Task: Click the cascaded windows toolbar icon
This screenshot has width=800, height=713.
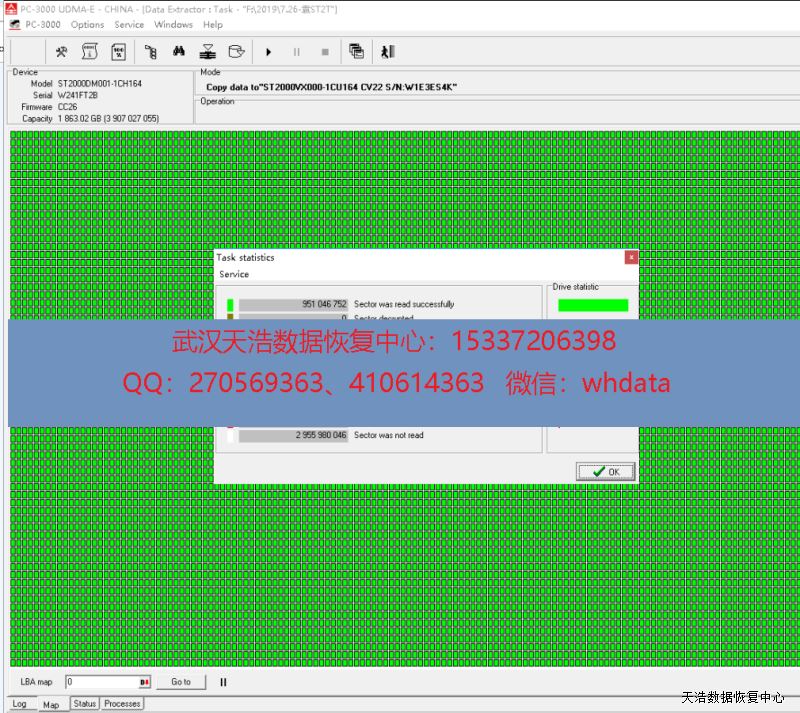Action: click(356, 52)
